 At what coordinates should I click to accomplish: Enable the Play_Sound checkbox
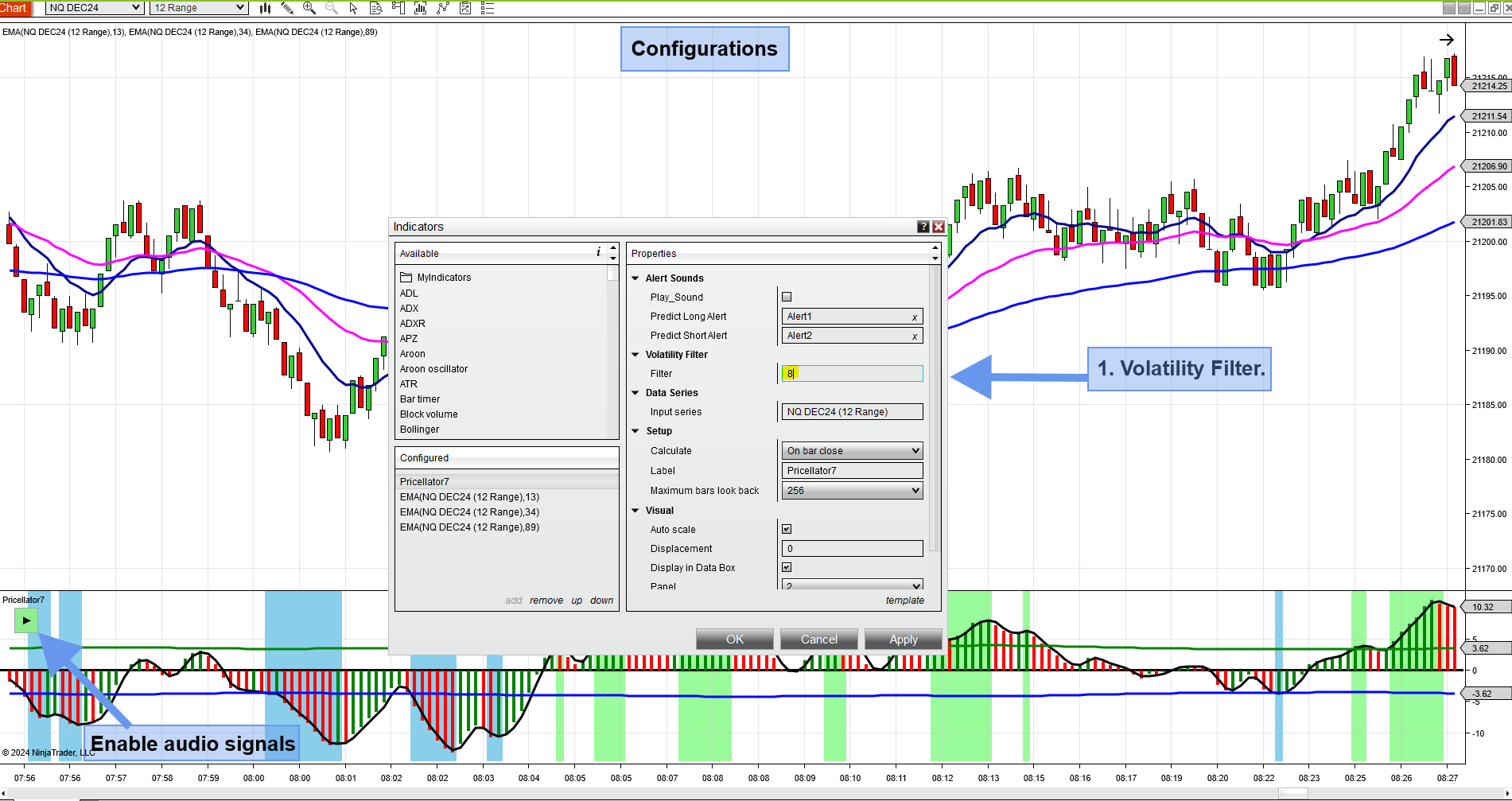pyautogui.click(x=787, y=297)
